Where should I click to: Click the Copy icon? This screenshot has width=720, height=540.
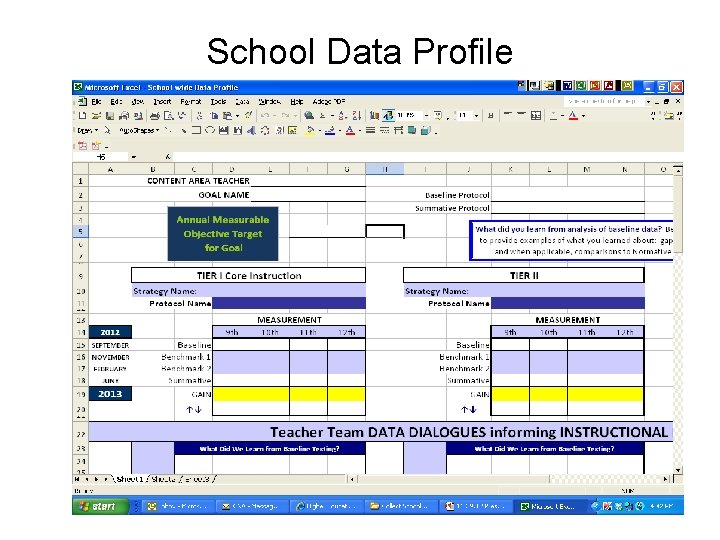coord(214,116)
